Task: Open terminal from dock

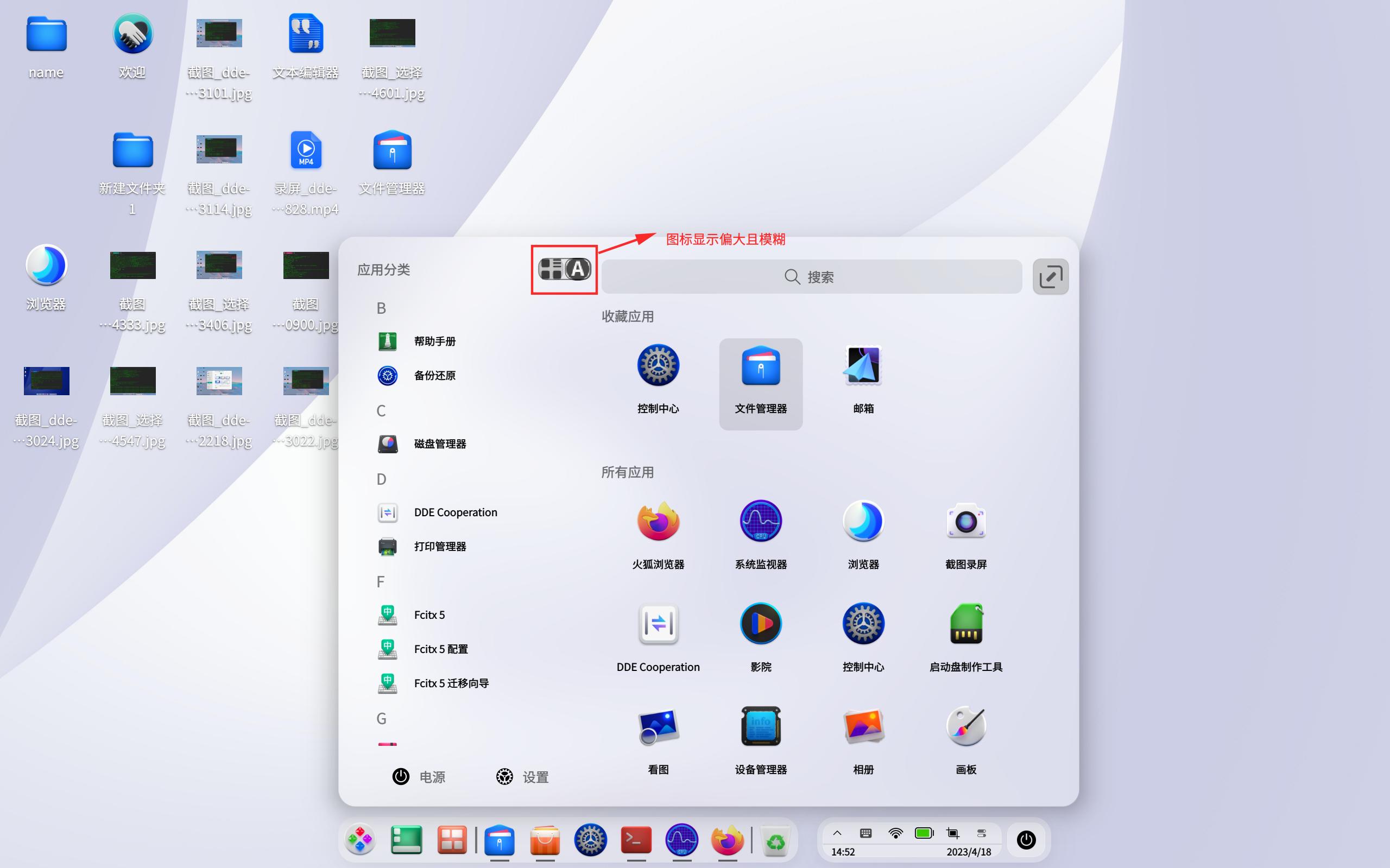Action: [636, 840]
